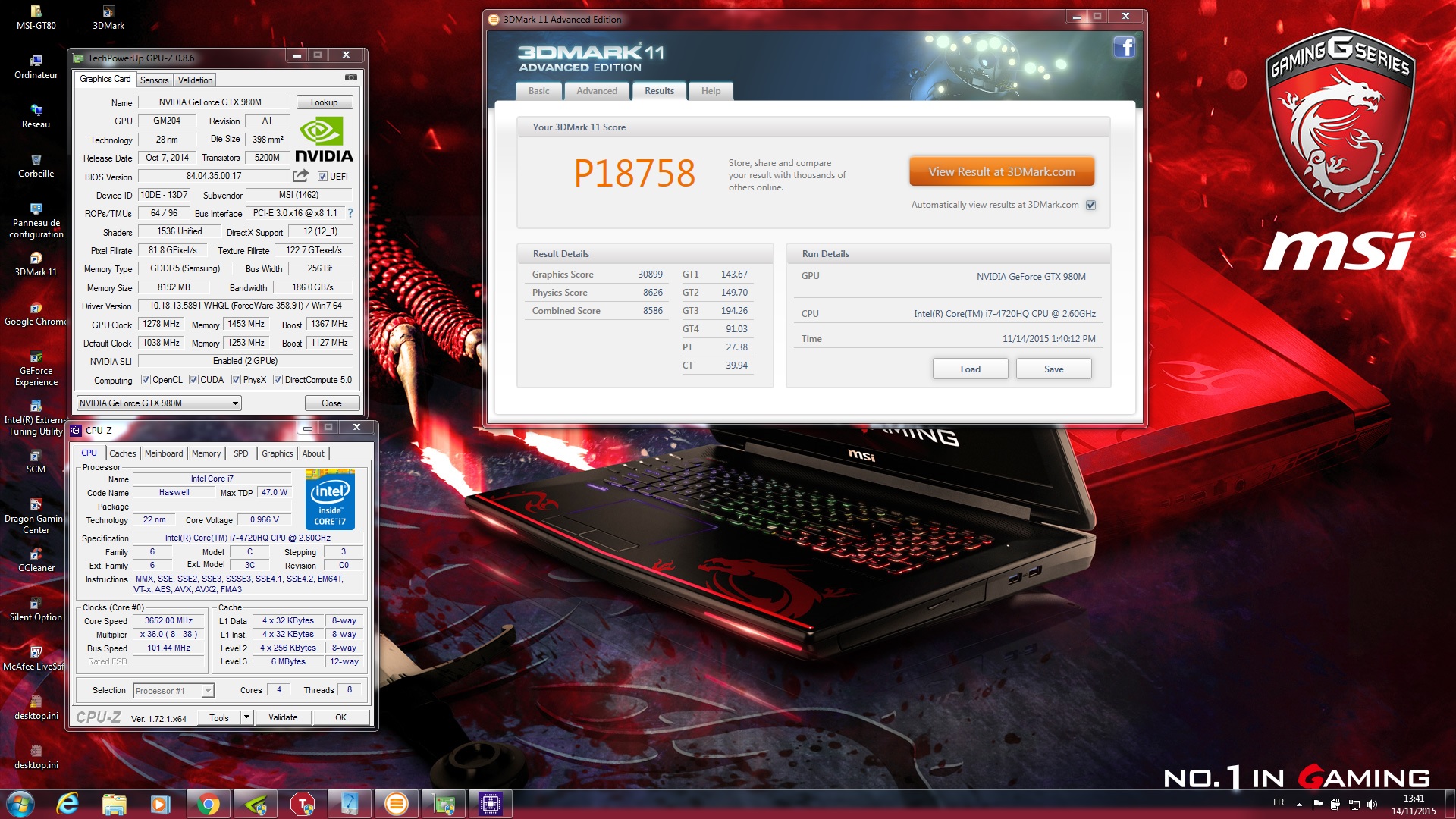The image size is (1456, 819).
Task: Switch to the Sensors tab in GPU-Z
Action: tap(154, 80)
